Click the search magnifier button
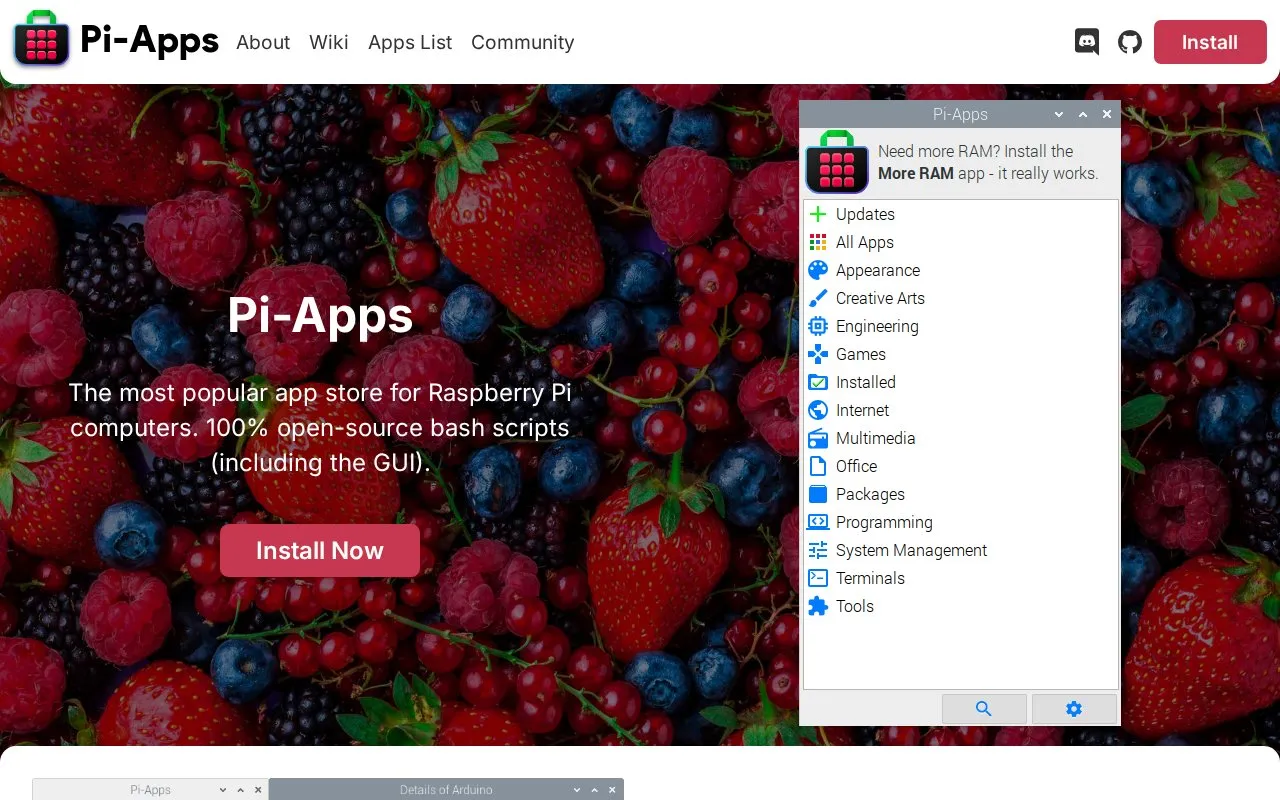The image size is (1280, 800). click(984, 709)
